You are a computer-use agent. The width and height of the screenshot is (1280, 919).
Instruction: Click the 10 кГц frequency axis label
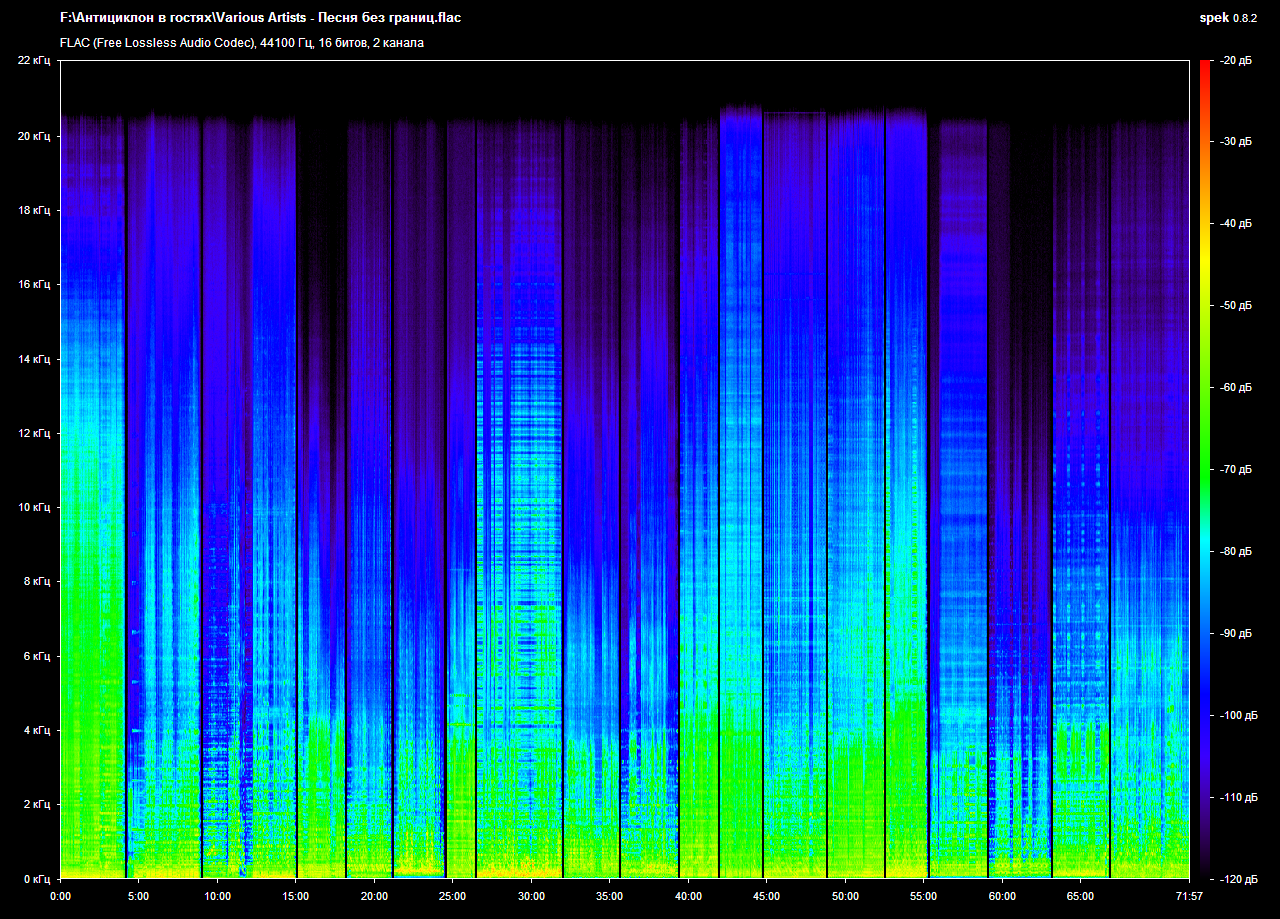[x=33, y=507]
